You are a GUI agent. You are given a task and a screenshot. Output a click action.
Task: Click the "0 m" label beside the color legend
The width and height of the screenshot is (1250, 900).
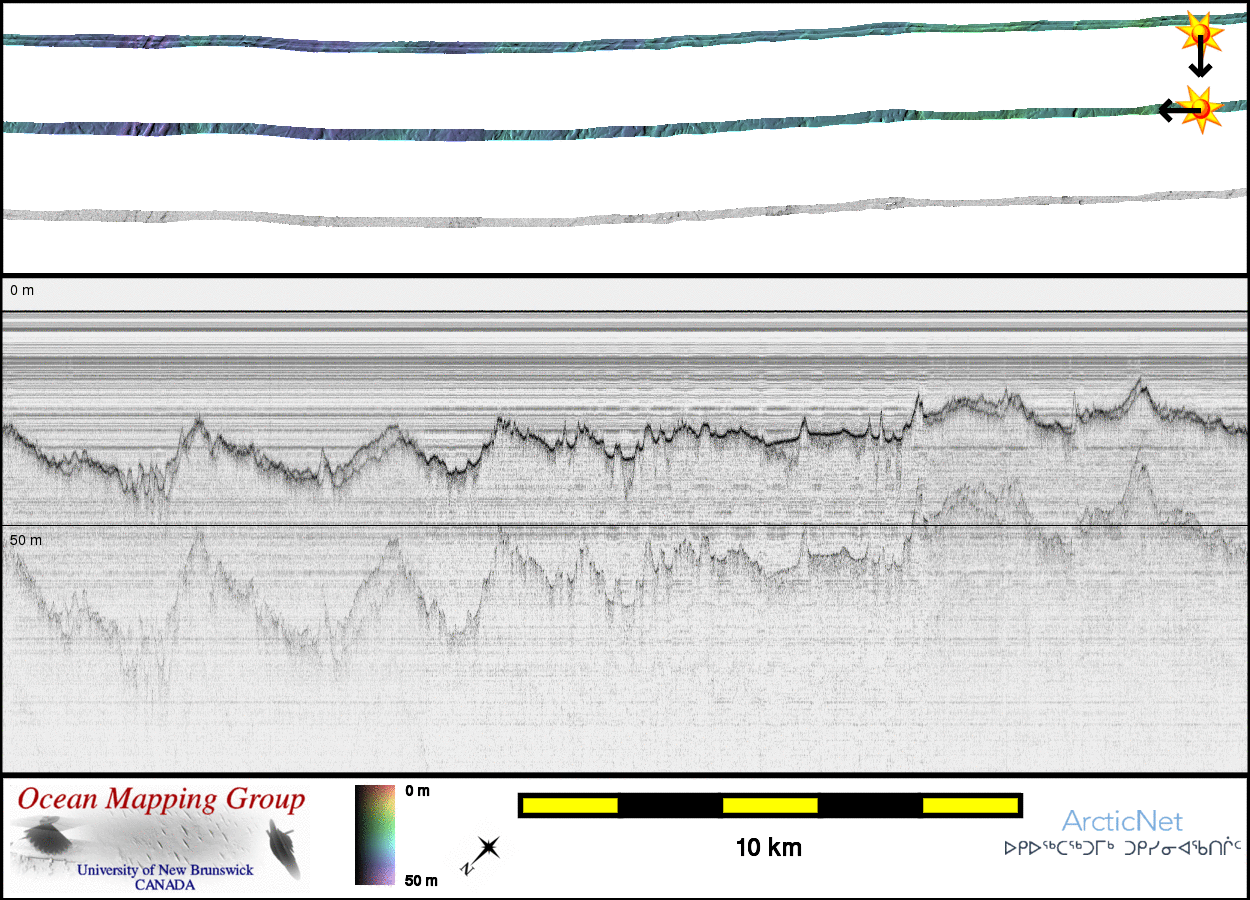(418, 791)
